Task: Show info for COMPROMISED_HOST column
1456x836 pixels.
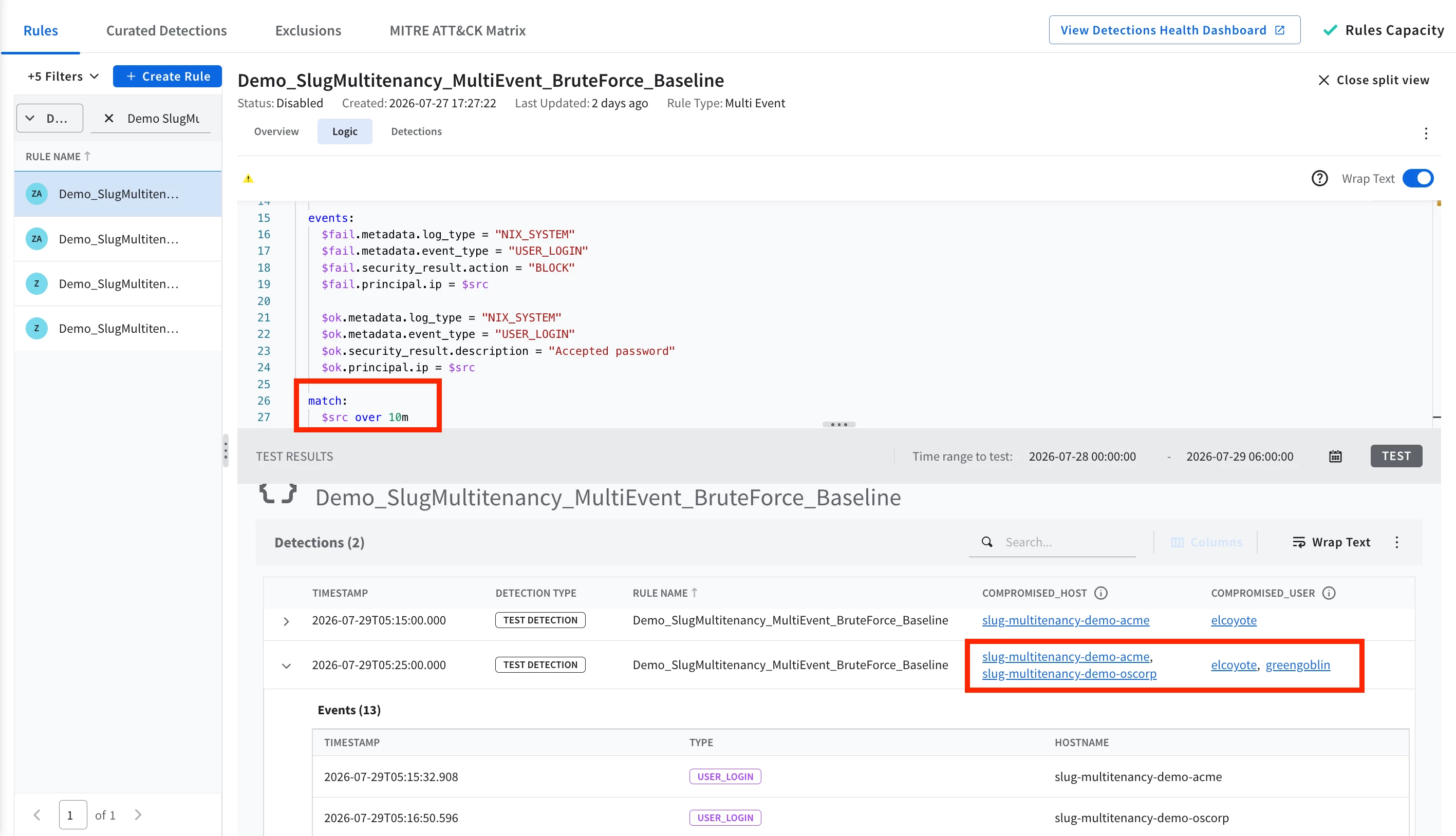Action: click(x=1100, y=593)
